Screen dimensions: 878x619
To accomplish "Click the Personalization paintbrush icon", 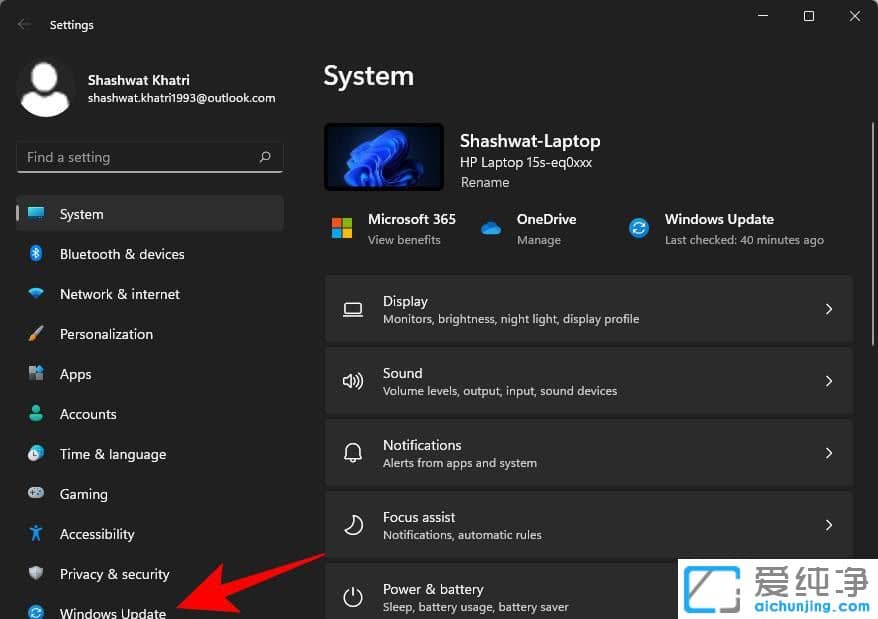I will coord(36,334).
